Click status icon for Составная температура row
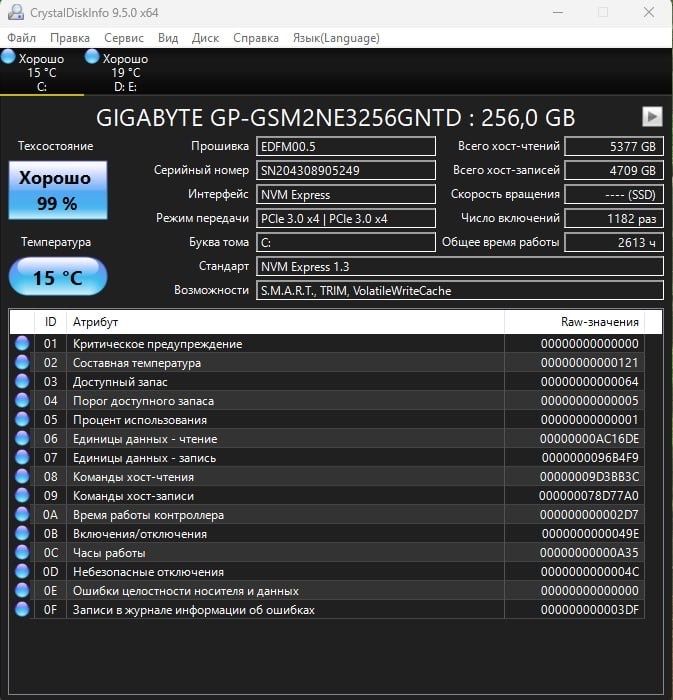The height and width of the screenshot is (700, 673). click(22, 362)
